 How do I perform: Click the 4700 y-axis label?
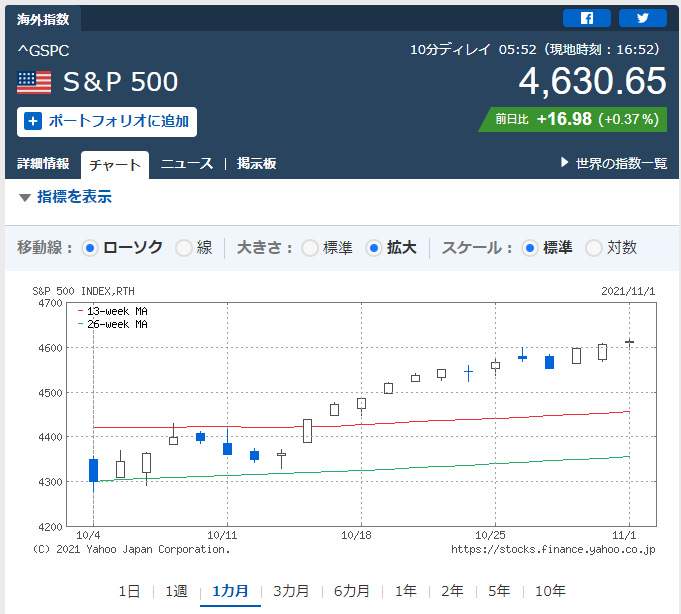pos(50,303)
